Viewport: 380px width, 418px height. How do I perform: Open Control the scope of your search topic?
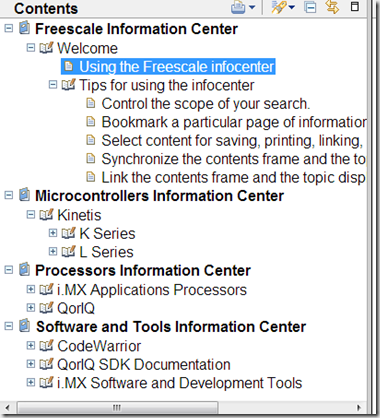(x=206, y=104)
